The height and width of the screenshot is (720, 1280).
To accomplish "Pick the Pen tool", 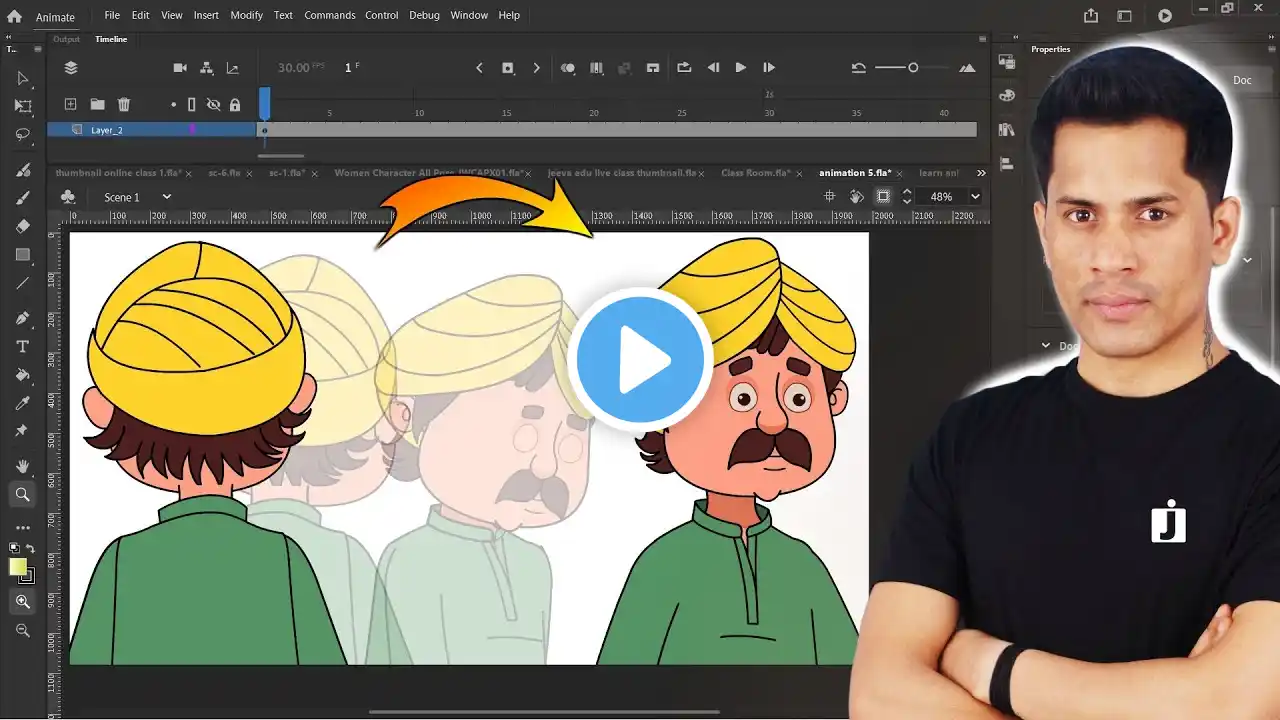I will [23, 318].
